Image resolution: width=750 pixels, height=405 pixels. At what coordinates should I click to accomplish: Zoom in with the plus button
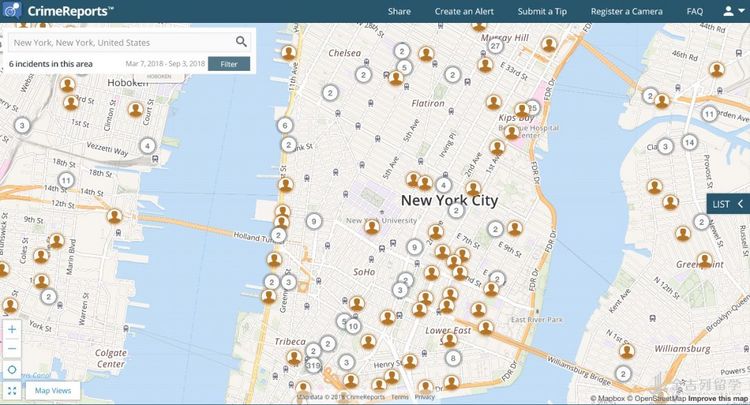pos(12,329)
